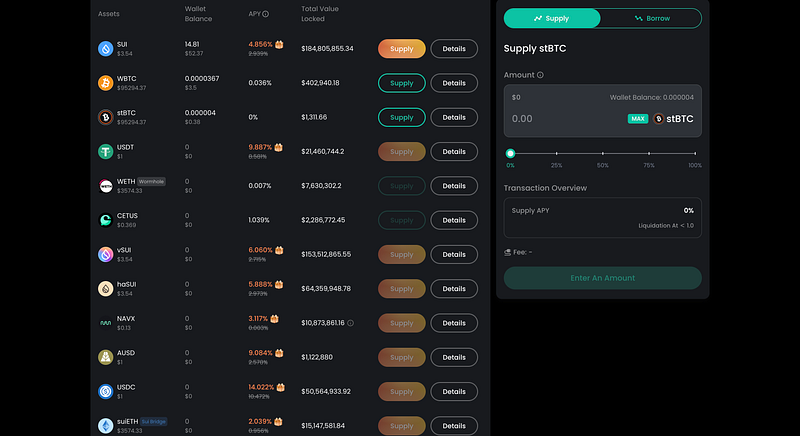Viewport: 800px width, 436px height.
Task: Set amount slider to 50% mark
Action: tap(603, 153)
